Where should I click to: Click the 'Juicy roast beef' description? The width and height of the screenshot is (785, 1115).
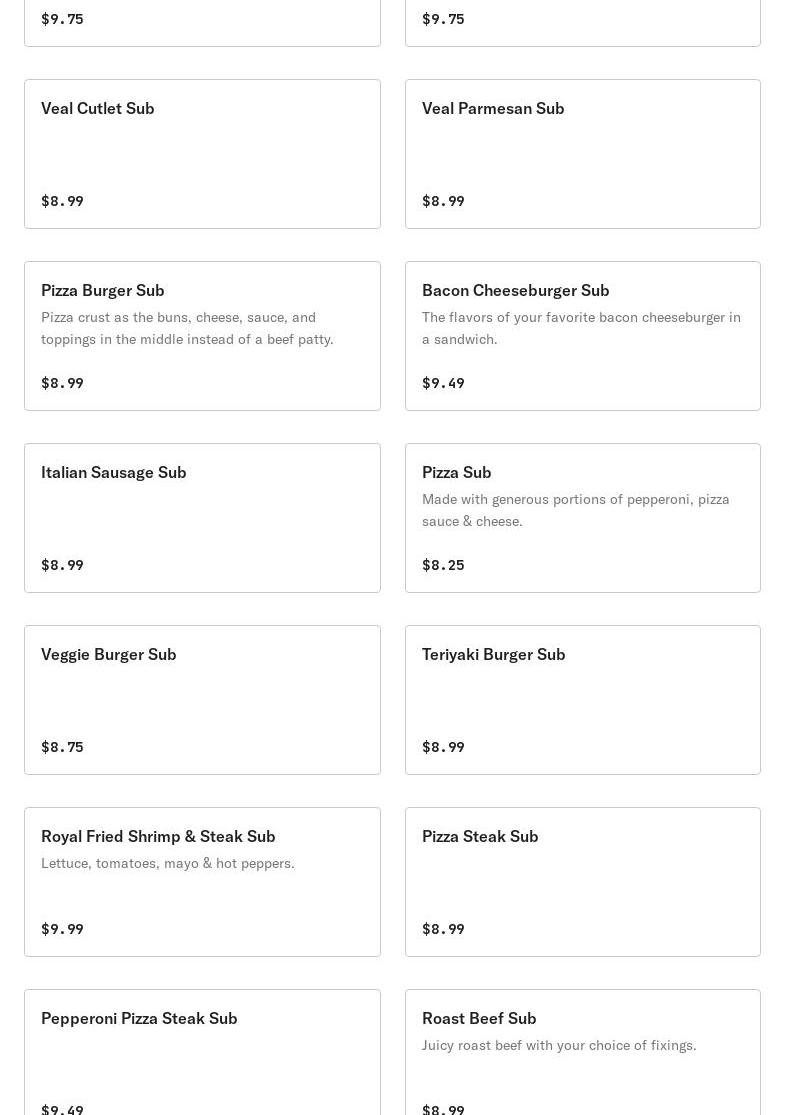(559, 1045)
